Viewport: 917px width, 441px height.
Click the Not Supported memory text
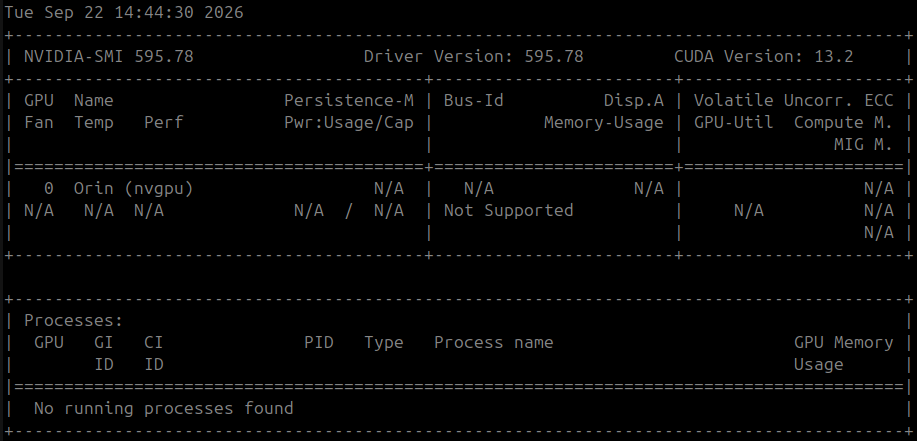coord(508,211)
